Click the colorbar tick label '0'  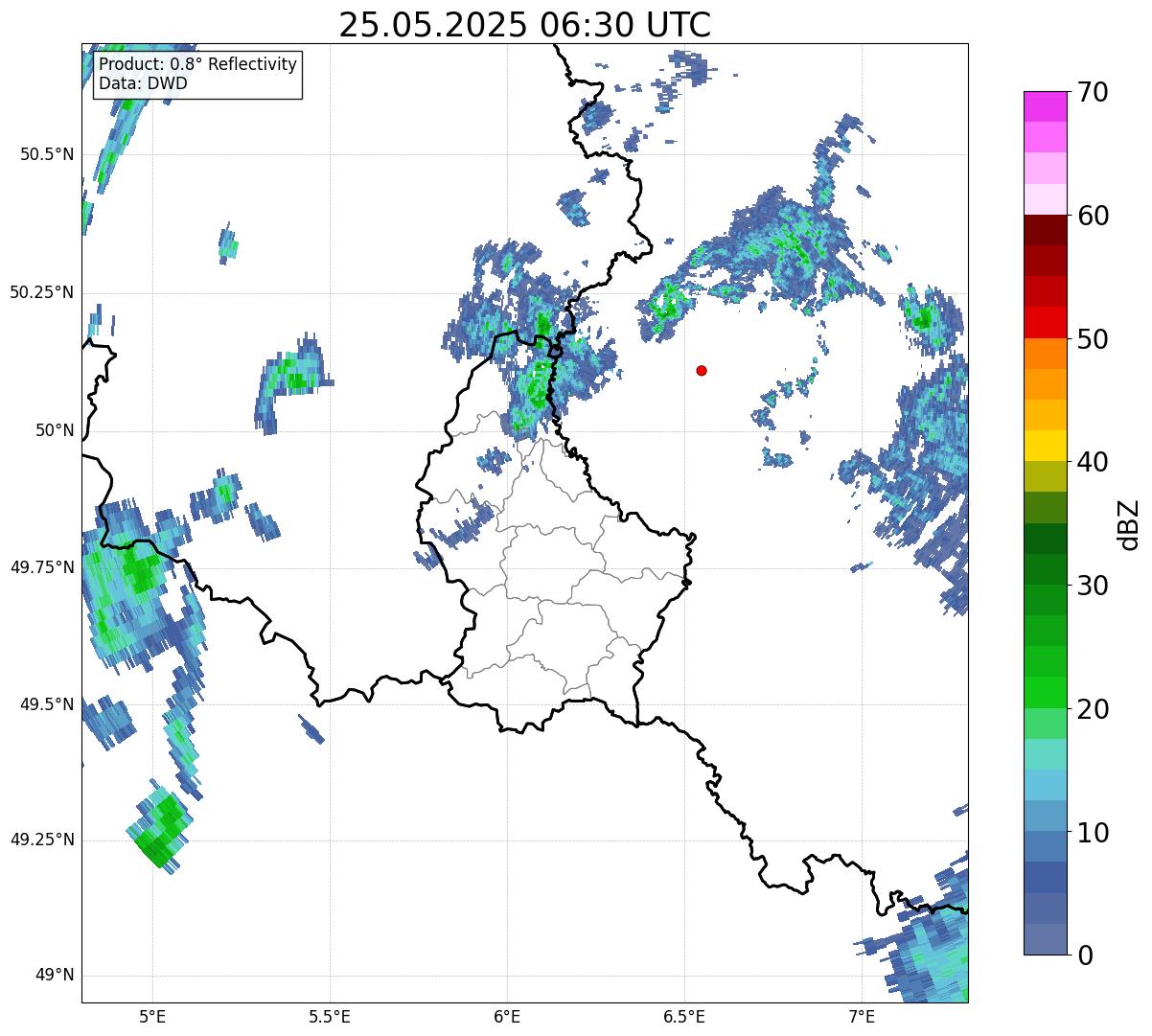[1086, 955]
